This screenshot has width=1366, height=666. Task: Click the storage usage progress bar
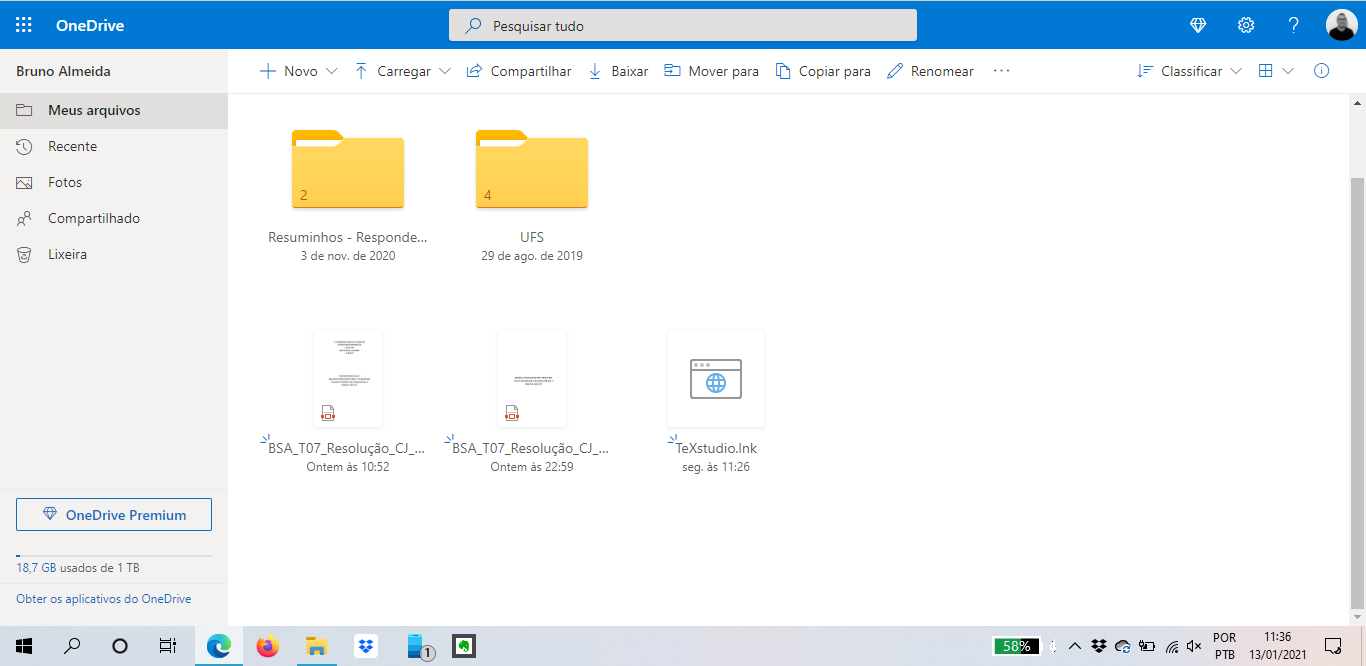point(114,555)
